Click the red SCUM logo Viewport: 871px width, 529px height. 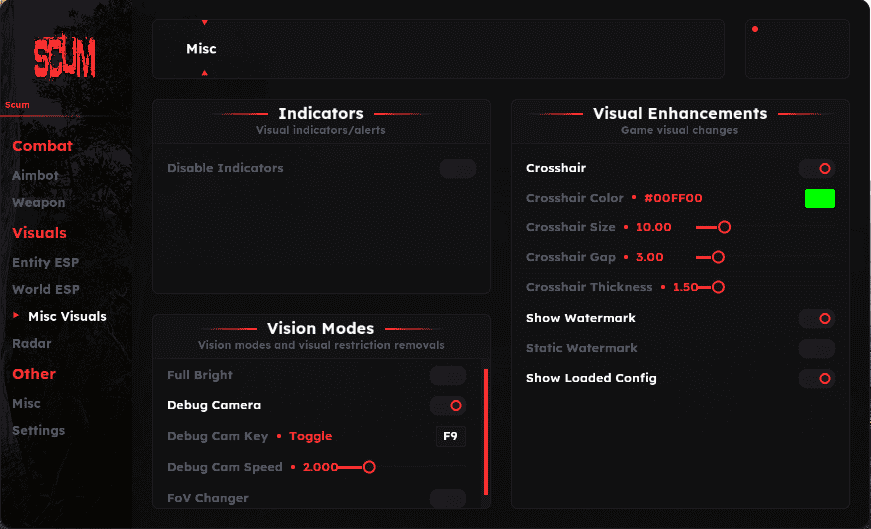[64, 58]
